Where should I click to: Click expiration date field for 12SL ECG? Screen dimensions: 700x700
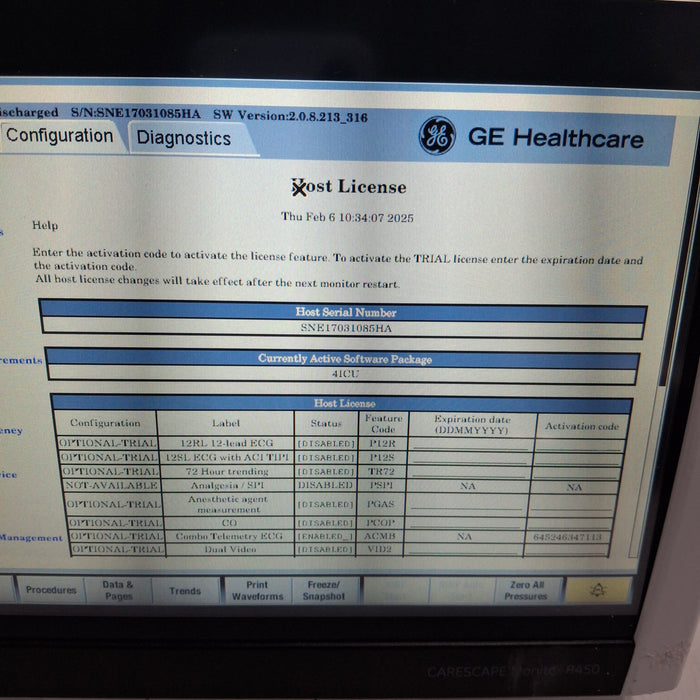pos(471,458)
